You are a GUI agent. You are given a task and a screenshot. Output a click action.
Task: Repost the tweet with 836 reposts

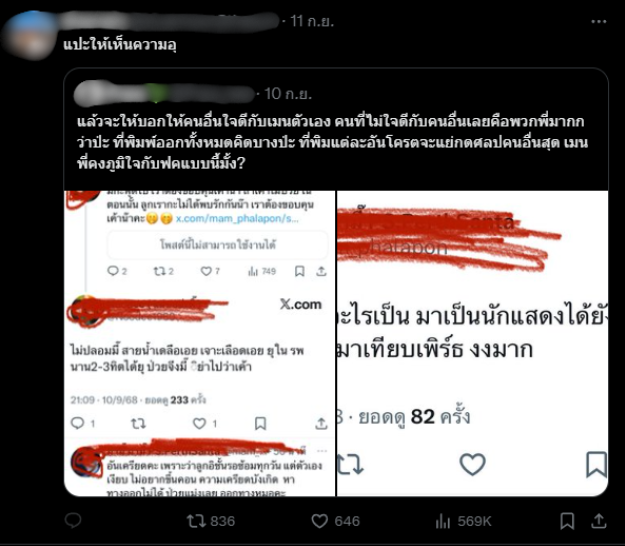[196, 521]
